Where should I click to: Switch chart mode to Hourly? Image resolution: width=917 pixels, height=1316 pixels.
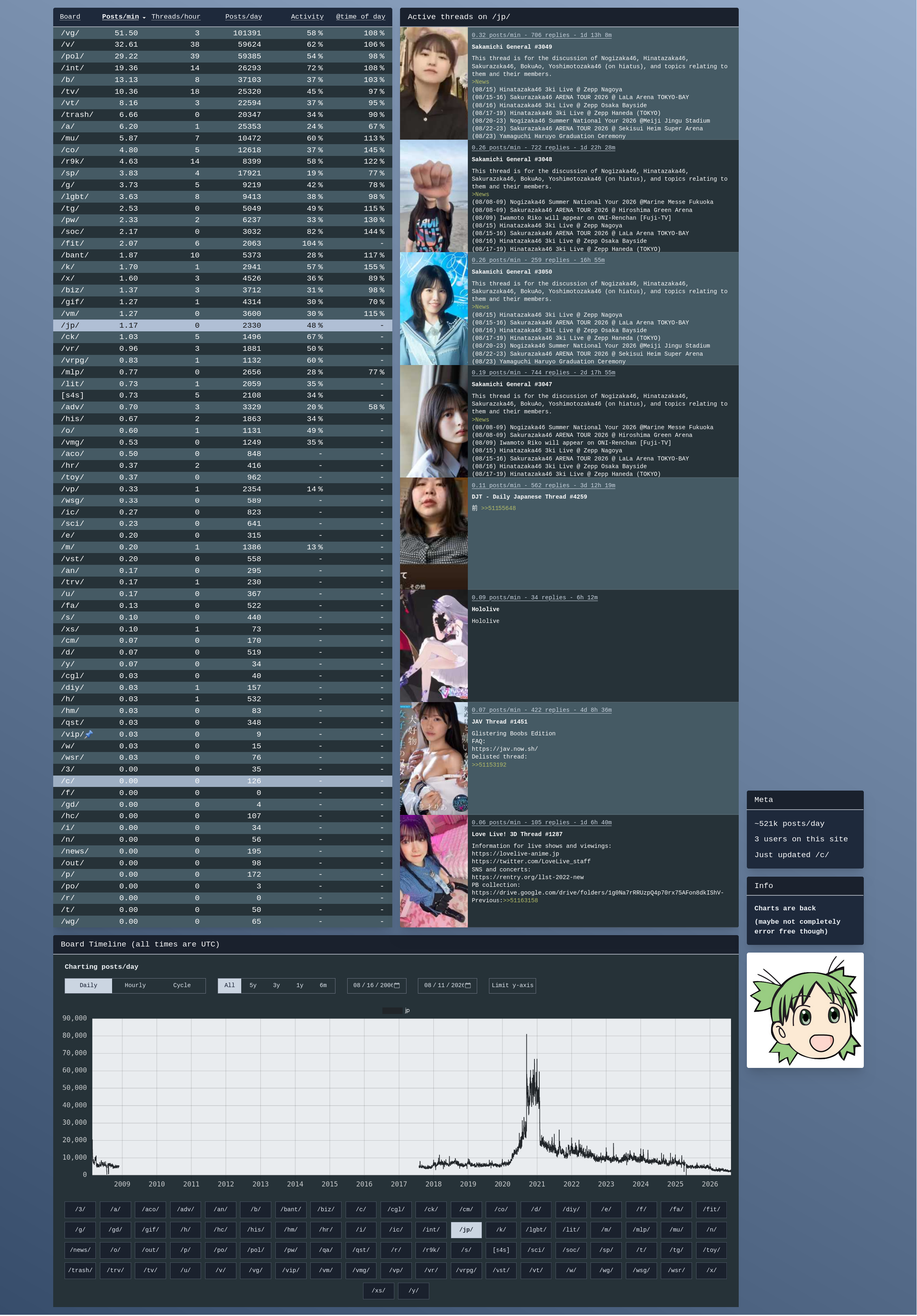click(x=135, y=985)
